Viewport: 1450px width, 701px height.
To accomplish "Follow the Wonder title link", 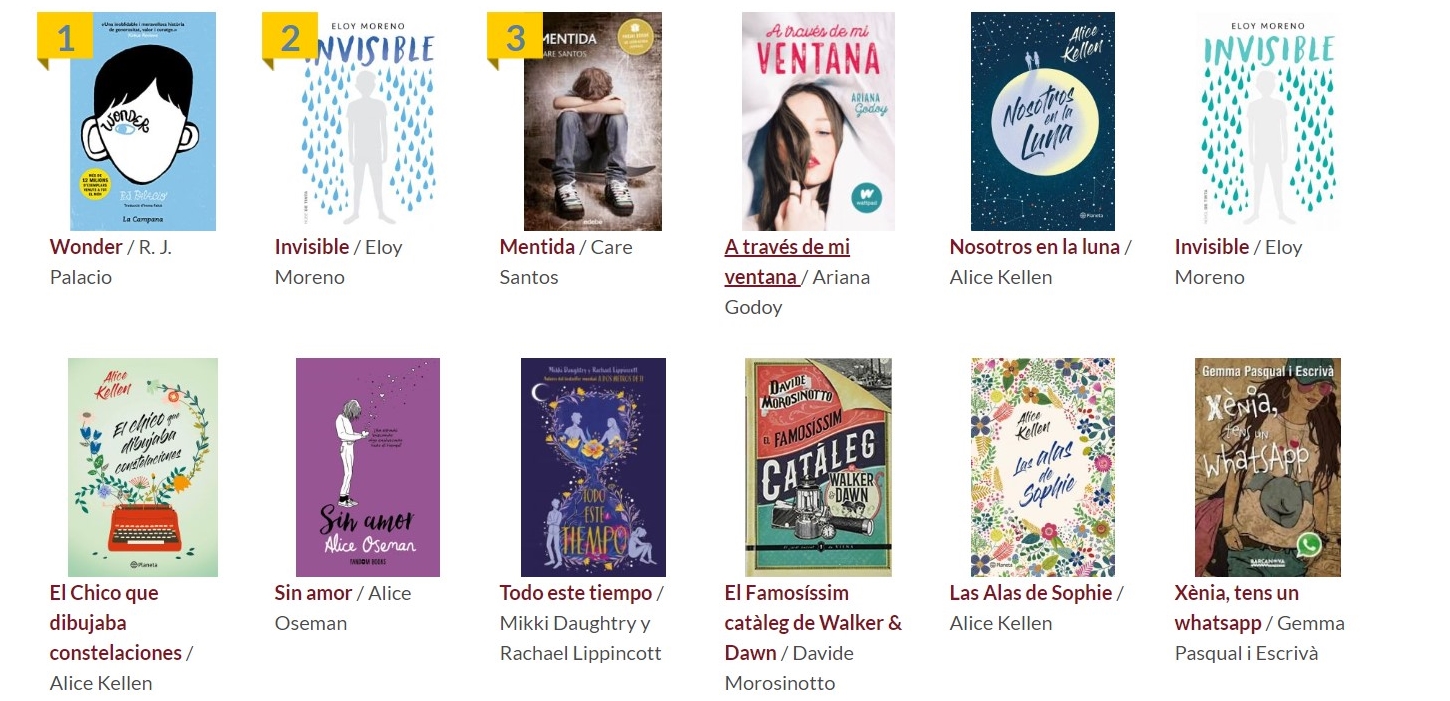I will 86,247.
